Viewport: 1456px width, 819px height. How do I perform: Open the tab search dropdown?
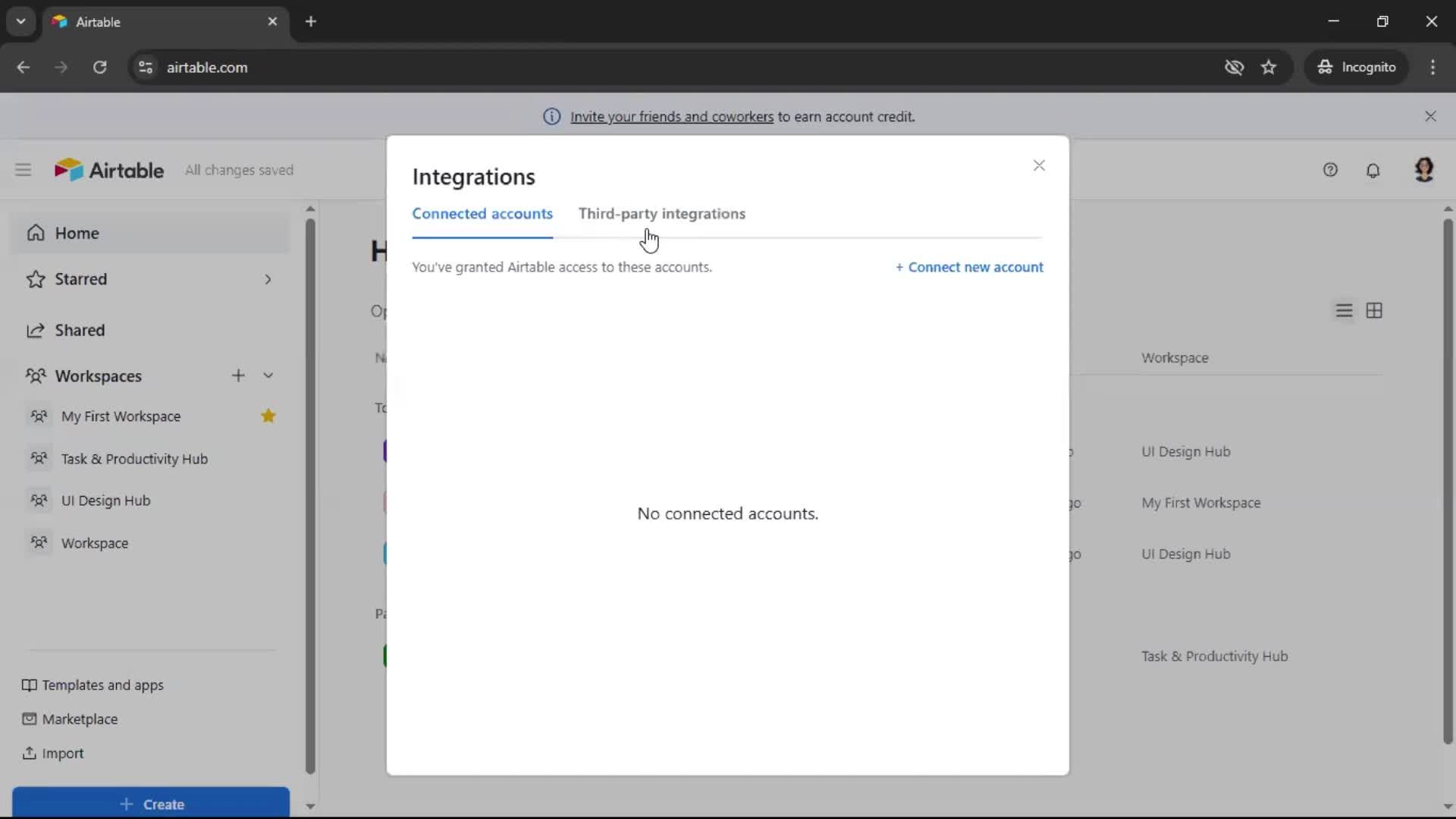(20, 21)
